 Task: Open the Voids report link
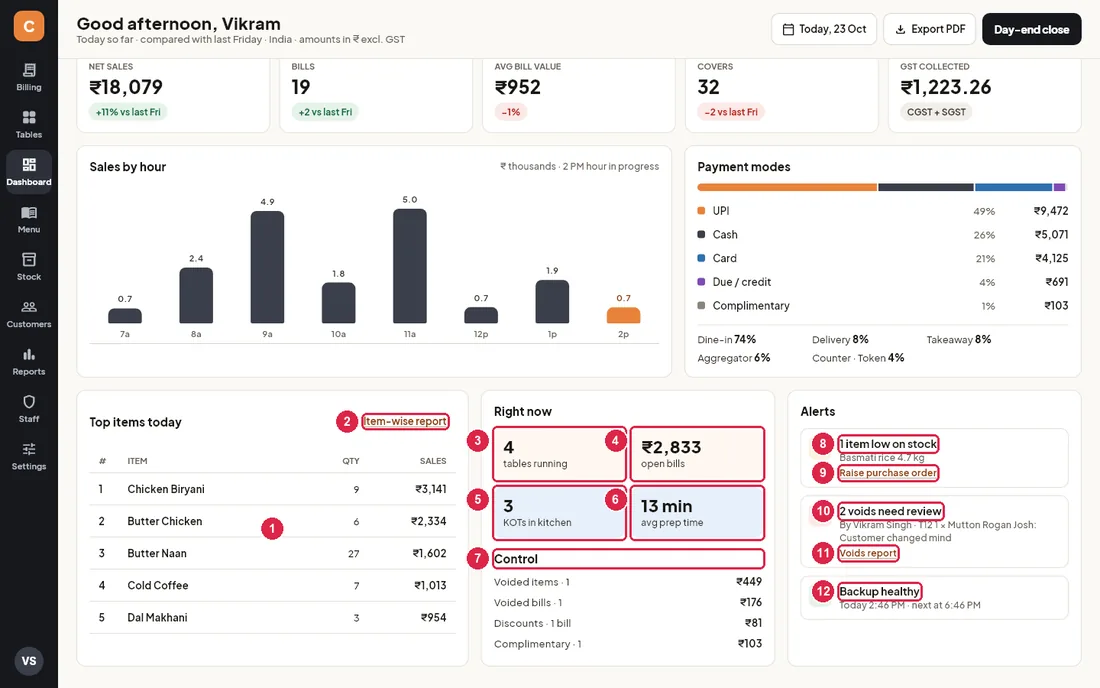868,553
